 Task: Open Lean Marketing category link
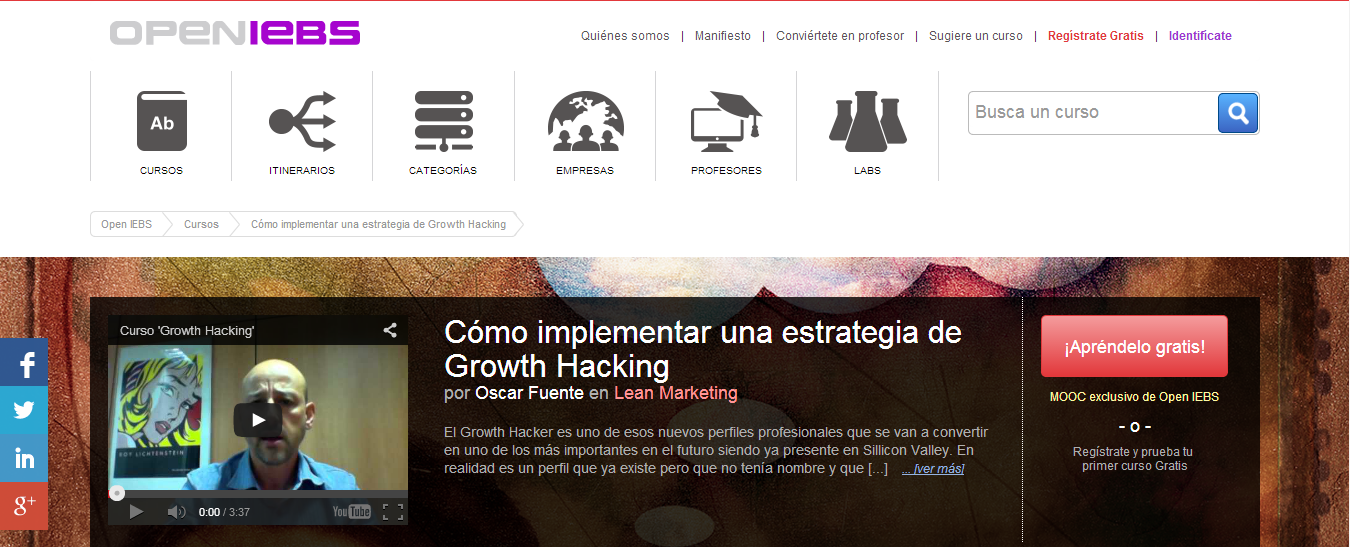675,393
